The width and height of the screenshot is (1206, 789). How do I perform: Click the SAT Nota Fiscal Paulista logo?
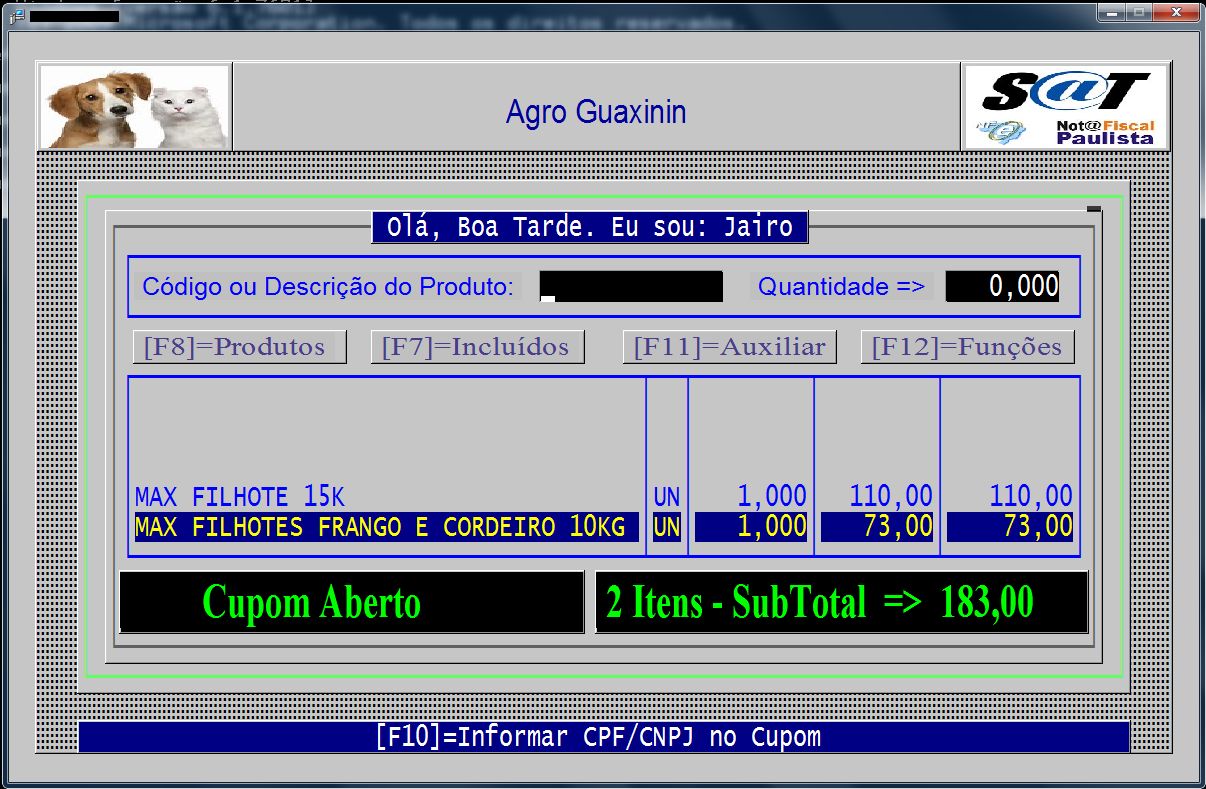coord(1065,107)
